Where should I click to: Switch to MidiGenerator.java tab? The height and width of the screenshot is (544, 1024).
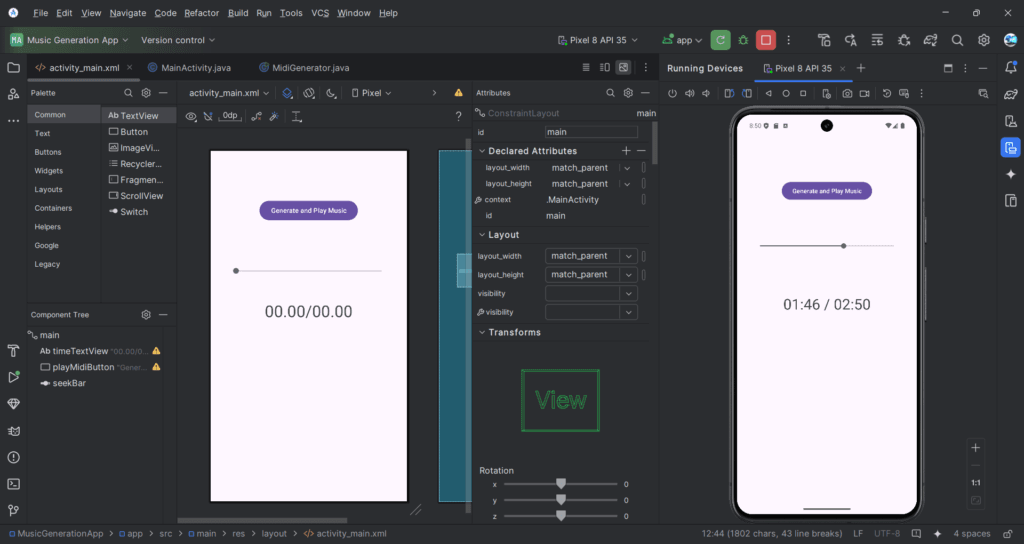(x=304, y=67)
